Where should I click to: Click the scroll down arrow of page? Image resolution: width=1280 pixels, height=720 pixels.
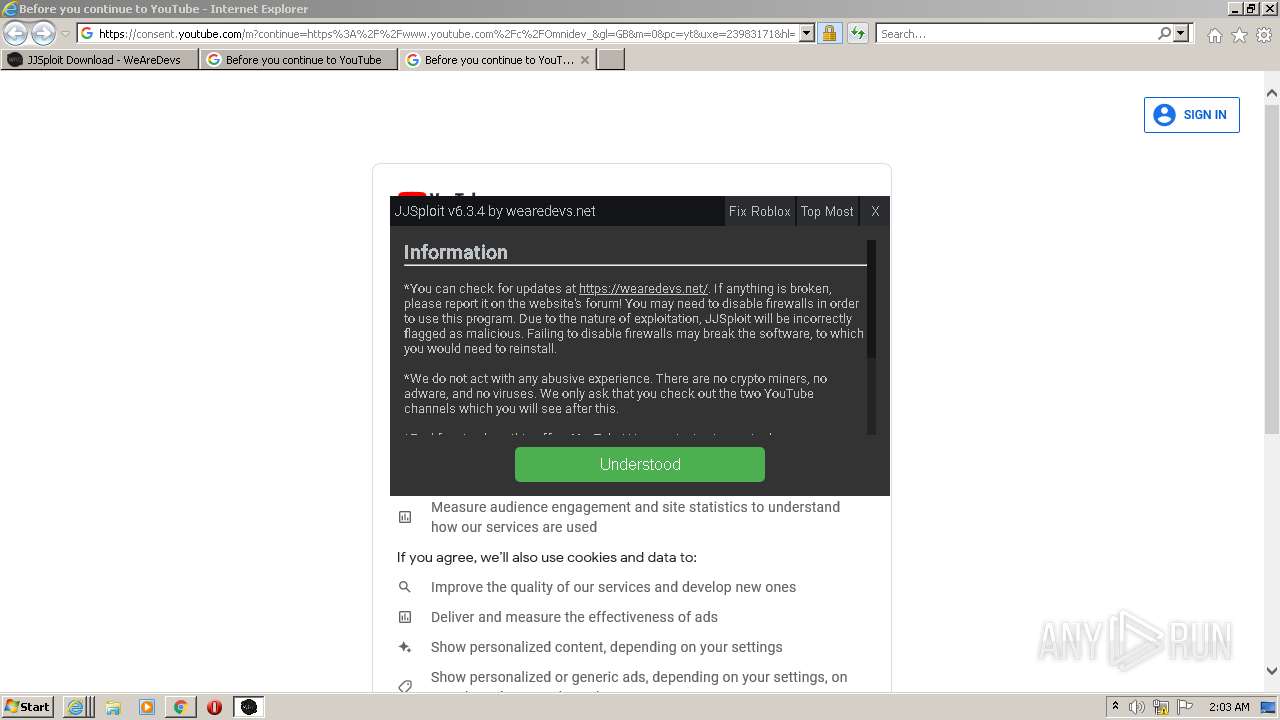[x=1272, y=671]
